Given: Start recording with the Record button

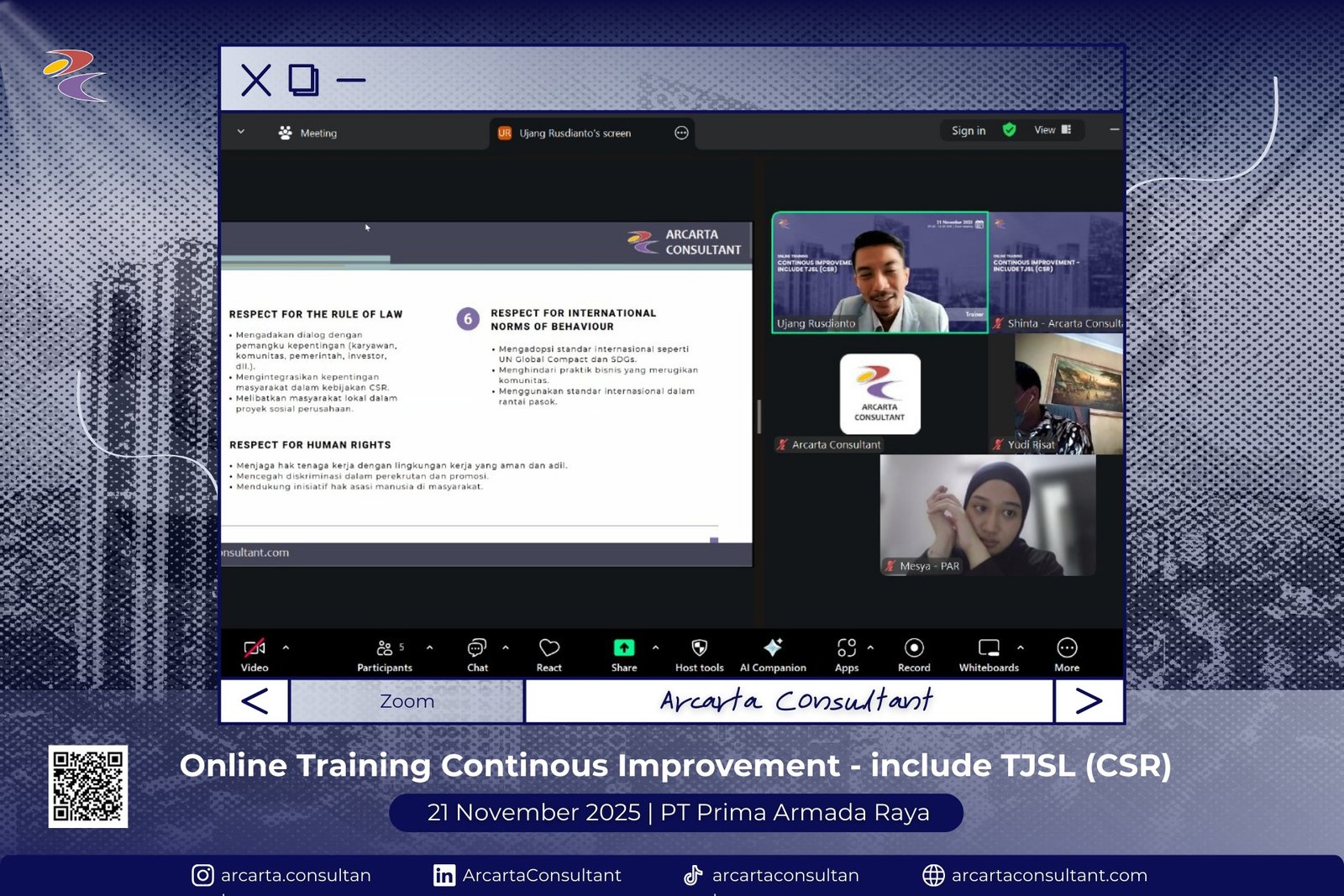Looking at the screenshot, I should click(914, 653).
